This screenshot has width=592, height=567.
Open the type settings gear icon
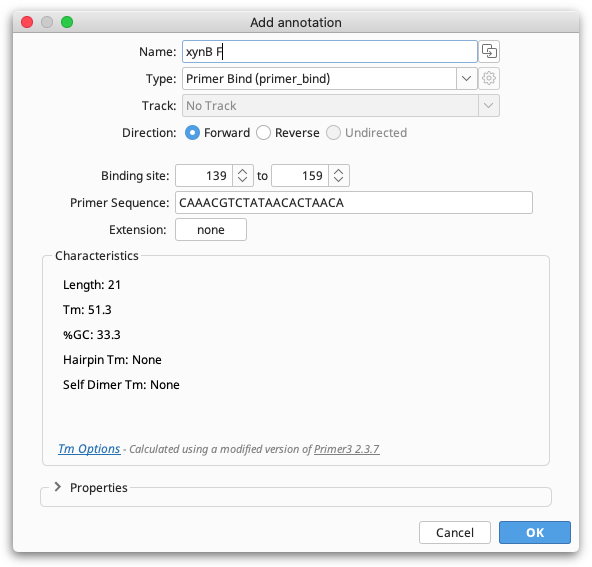(x=489, y=79)
